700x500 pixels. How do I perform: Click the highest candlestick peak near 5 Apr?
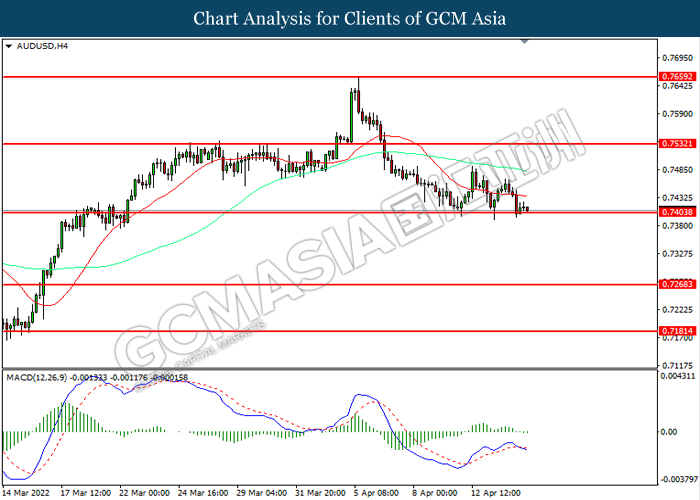coord(358,80)
